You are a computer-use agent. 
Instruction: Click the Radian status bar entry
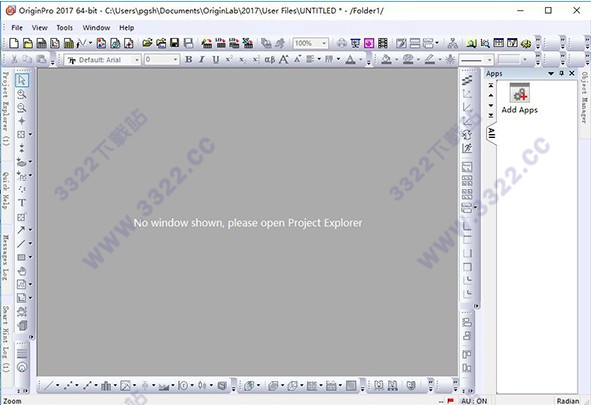point(568,401)
